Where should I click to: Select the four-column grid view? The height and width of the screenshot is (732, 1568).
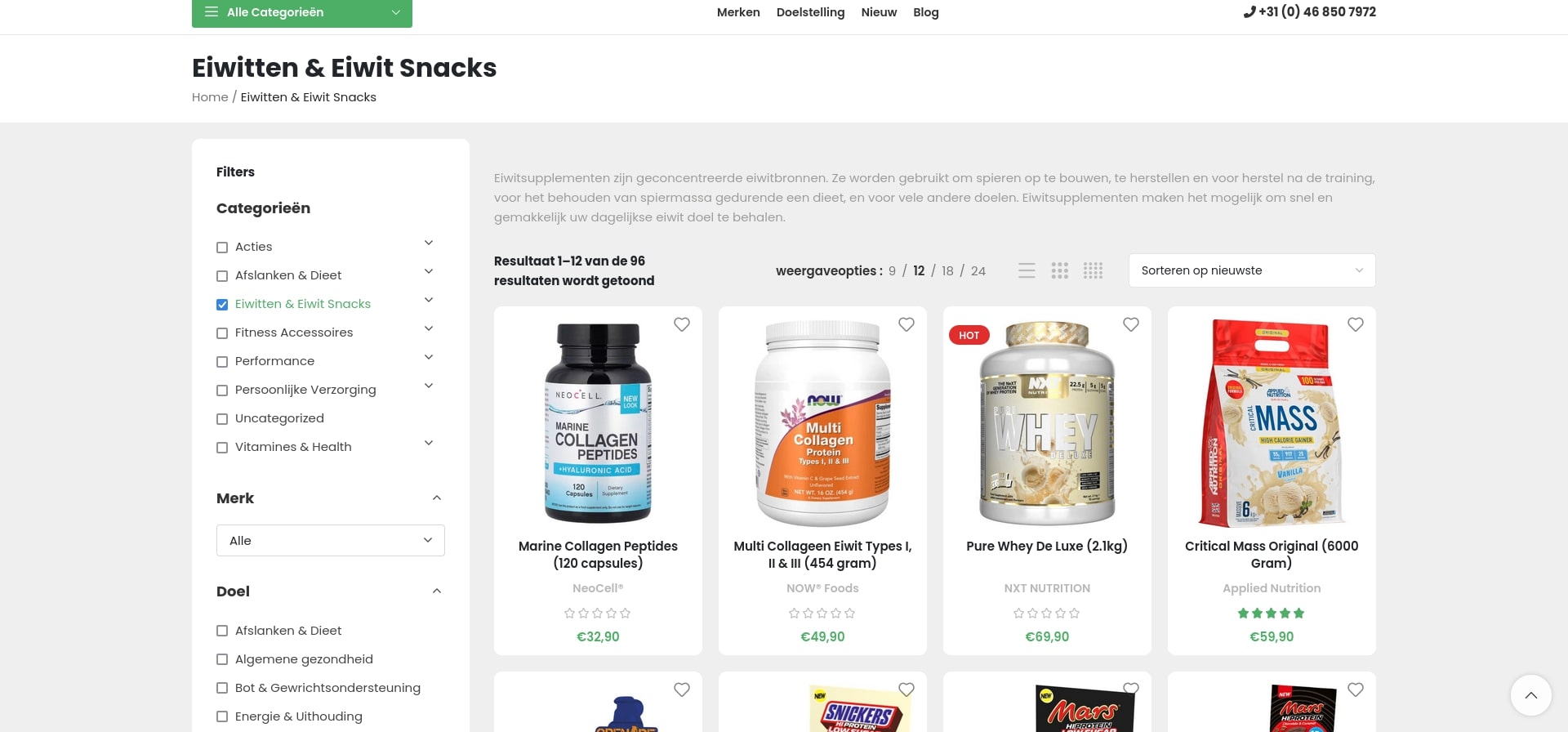pos(1093,270)
